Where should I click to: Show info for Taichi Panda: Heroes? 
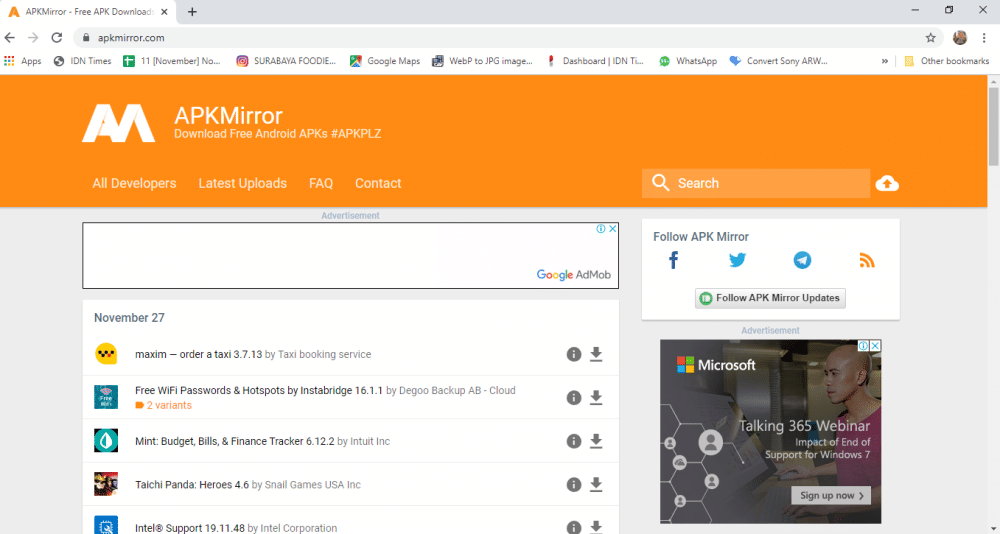(x=574, y=484)
